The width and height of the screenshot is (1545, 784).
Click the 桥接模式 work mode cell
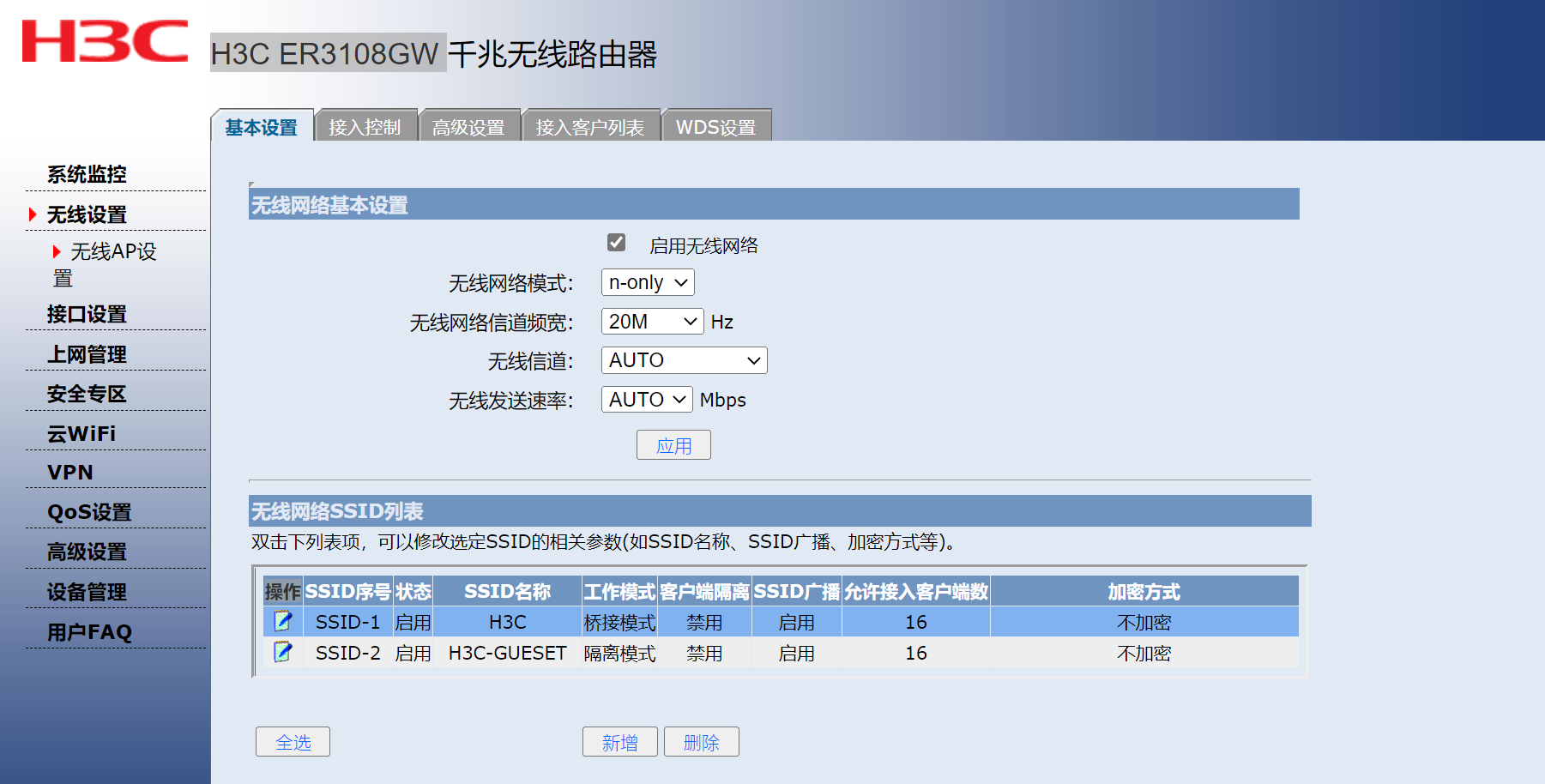[x=619, y=622]
